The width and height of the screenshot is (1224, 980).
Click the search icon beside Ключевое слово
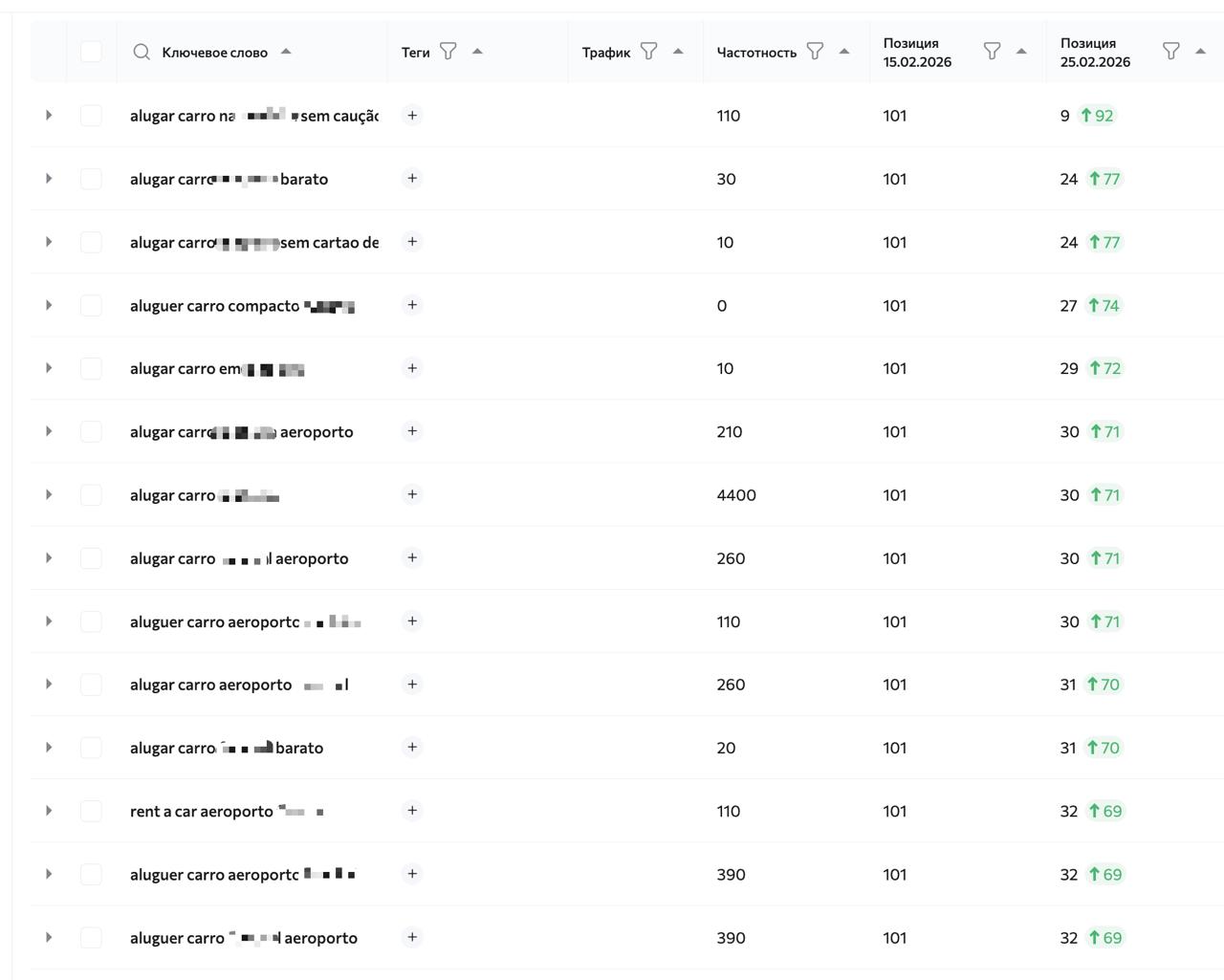pos(142,52)
